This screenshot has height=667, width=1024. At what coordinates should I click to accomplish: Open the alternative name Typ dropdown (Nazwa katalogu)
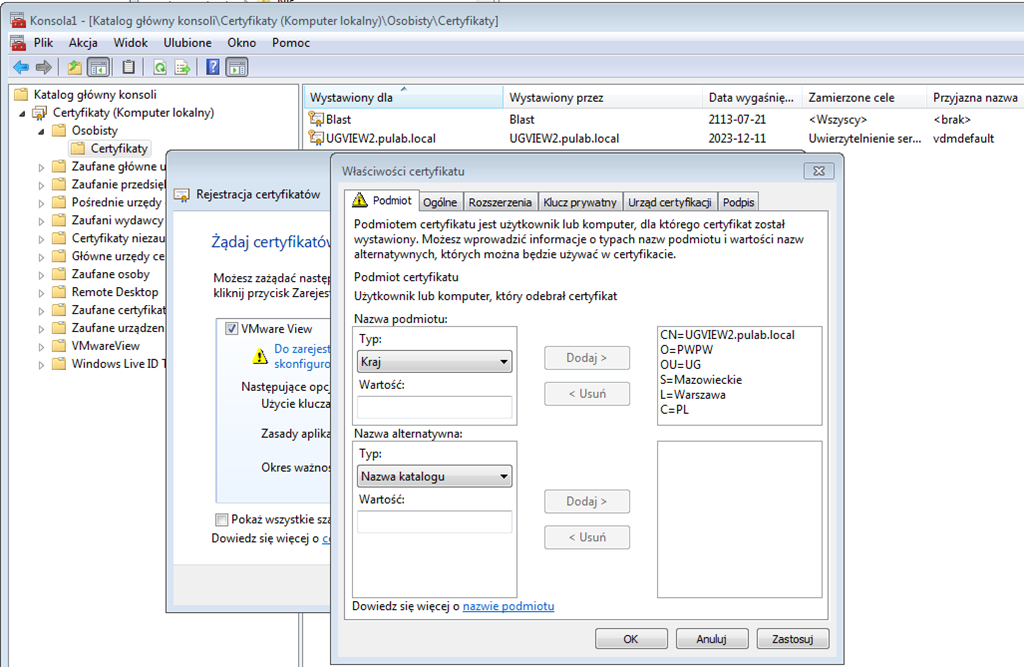click(434, 476)
